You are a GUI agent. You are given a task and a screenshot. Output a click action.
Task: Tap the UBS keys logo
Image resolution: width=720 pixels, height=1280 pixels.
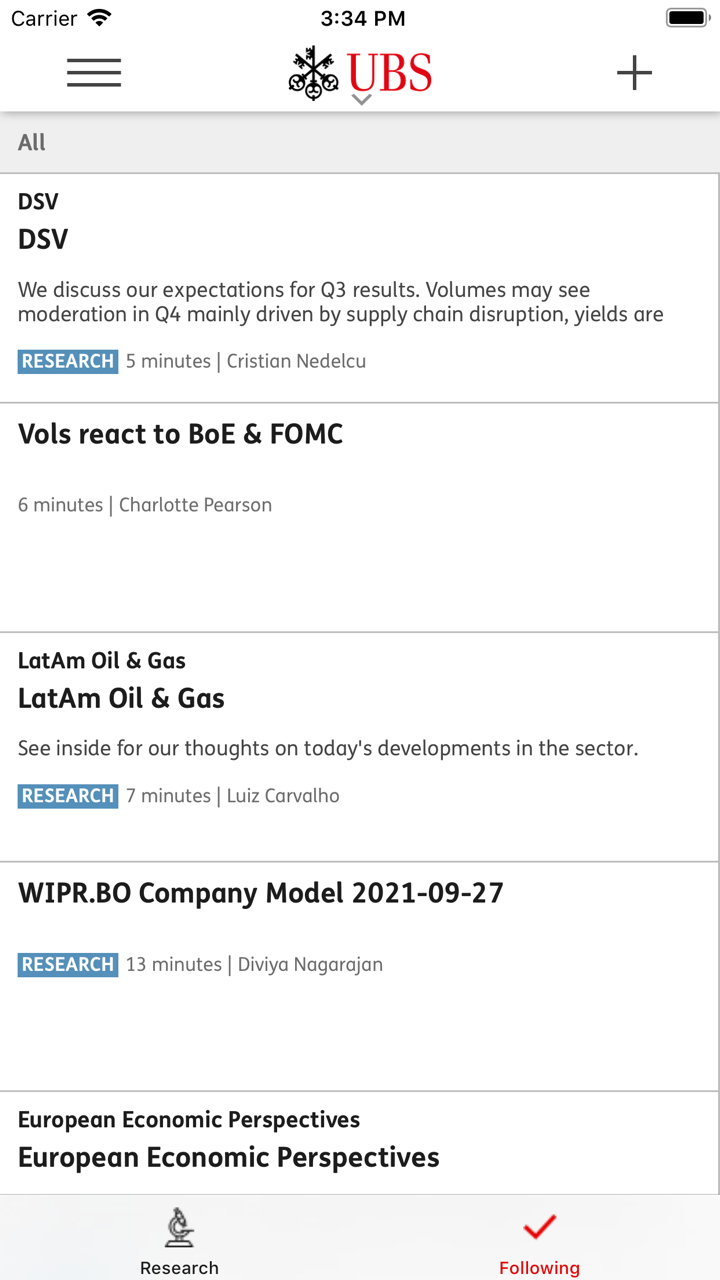314,73
